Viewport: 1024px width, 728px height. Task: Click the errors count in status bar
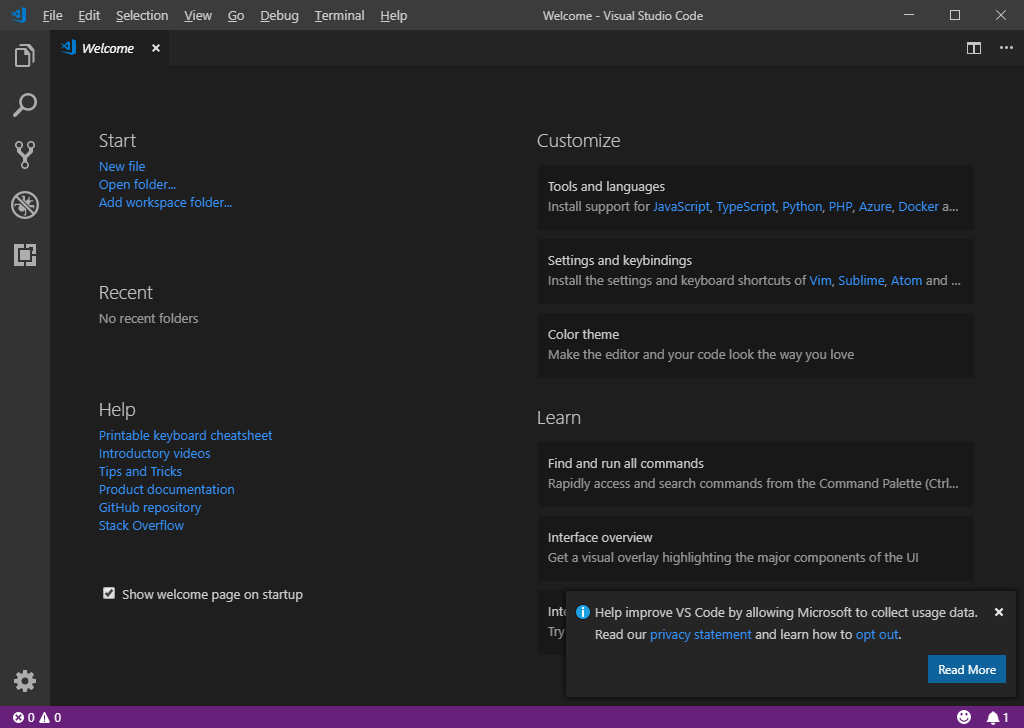coord(24,718)
